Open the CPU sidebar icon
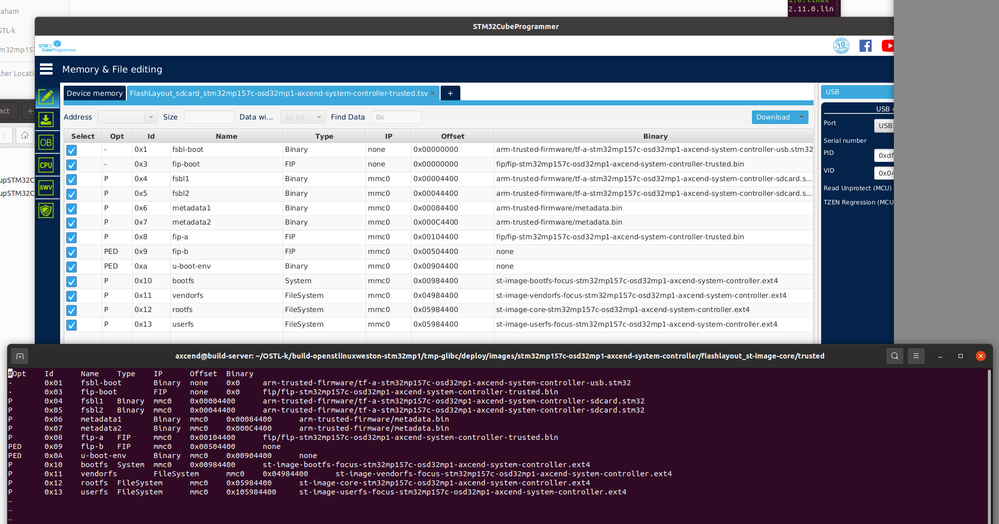This screenshot has width=999, height=524. pos(46,165)
